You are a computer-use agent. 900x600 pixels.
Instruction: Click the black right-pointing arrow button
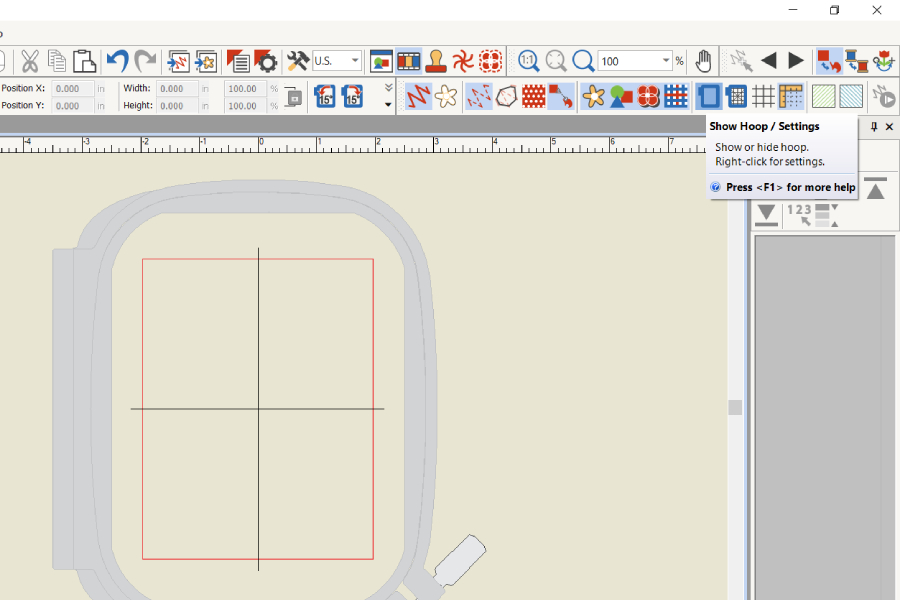796,61
